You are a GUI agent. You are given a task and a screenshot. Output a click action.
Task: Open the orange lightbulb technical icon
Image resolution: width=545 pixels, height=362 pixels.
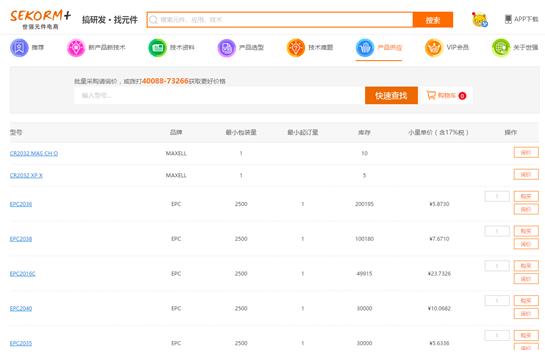[x=296, y=48]
